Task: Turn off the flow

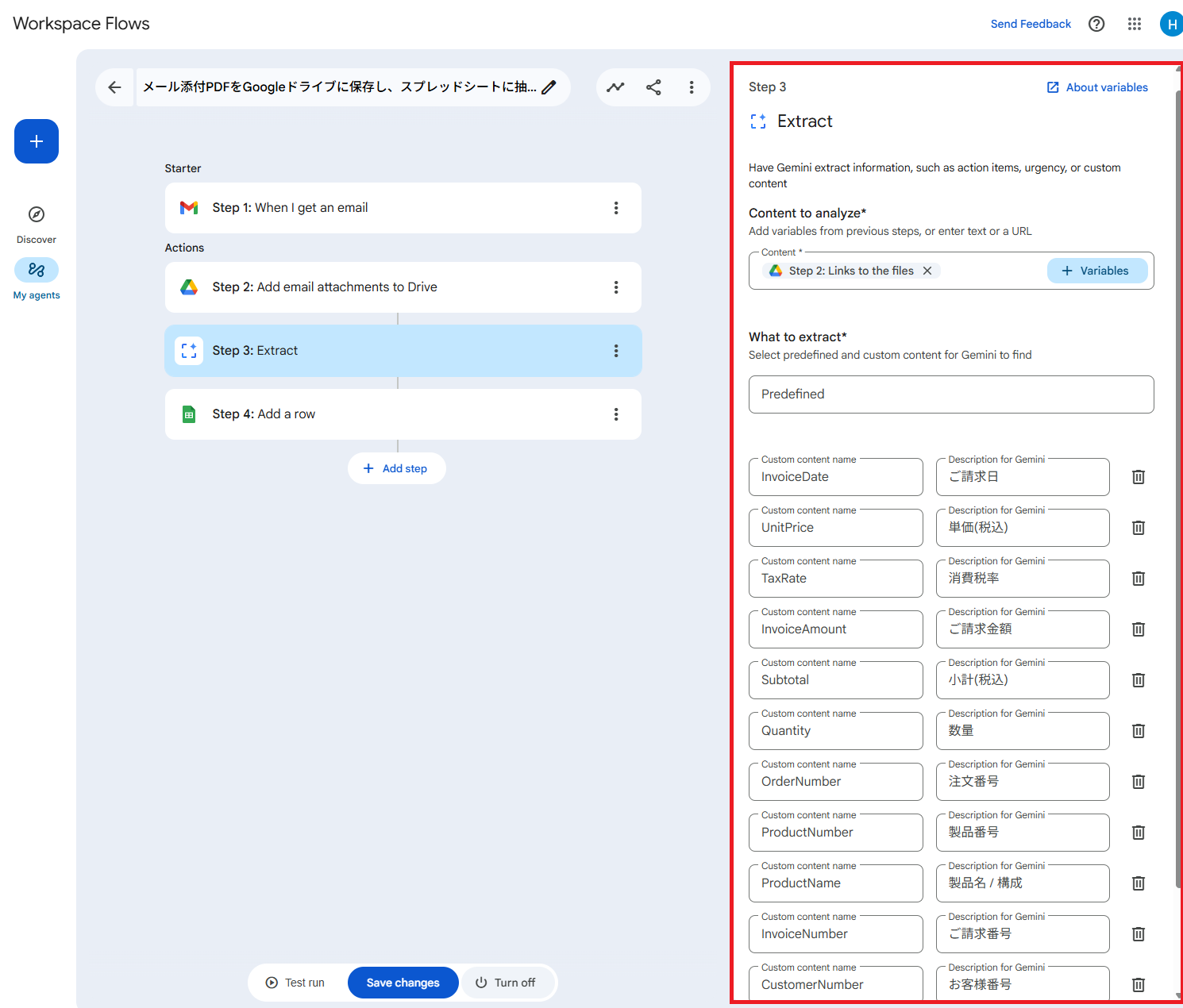Action: pyautogui.click(x=506, y=983)
